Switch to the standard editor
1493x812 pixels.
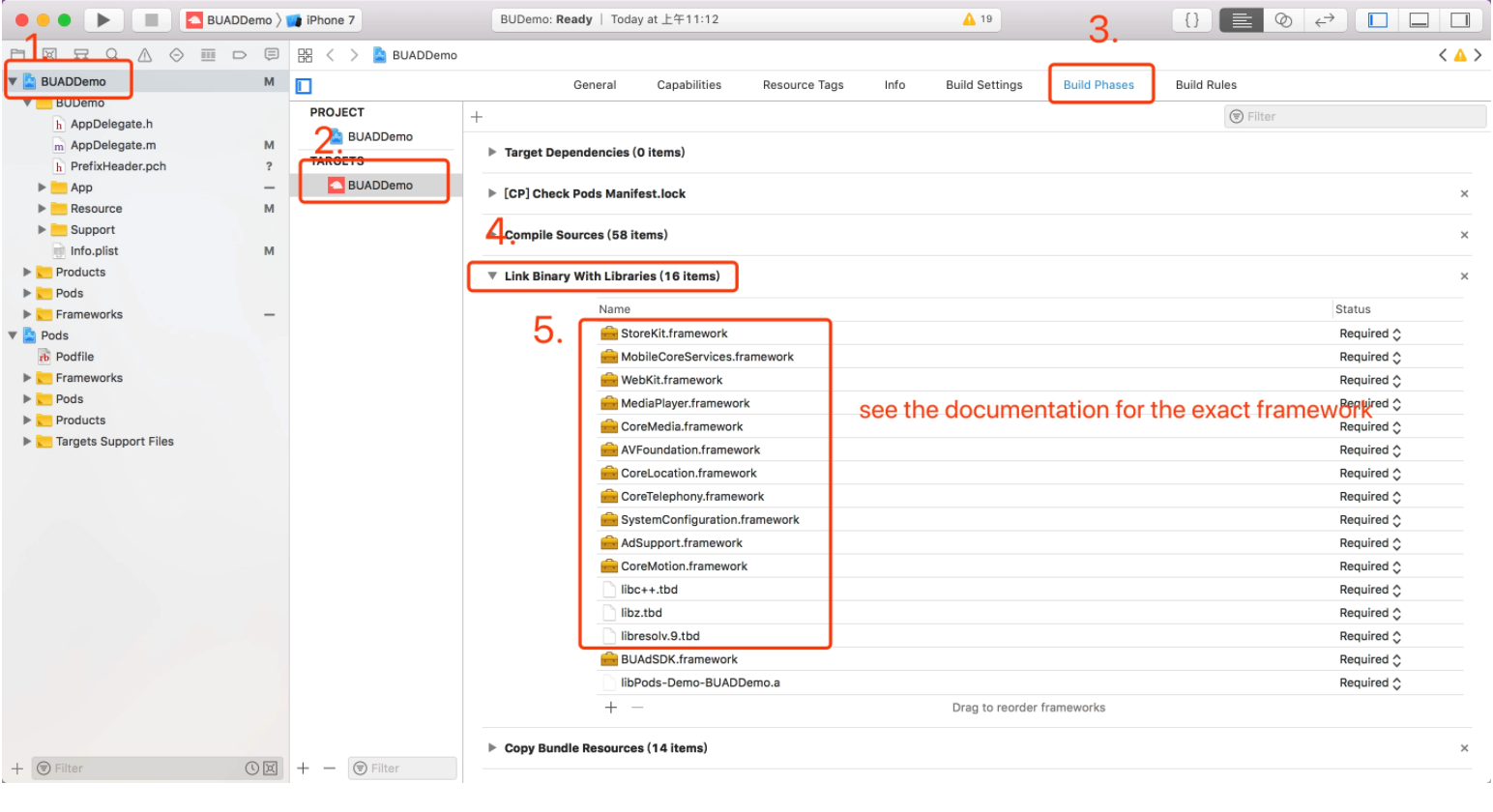(1242, 19)
